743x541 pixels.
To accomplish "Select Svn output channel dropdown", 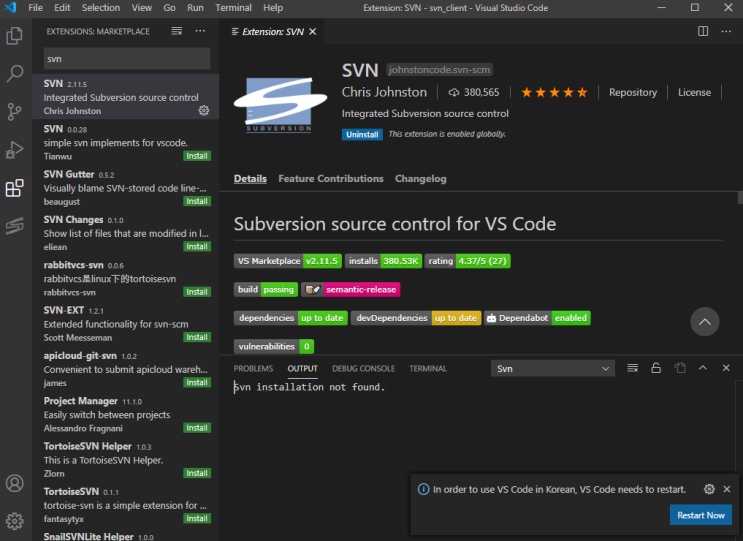I will pos(553,369).
